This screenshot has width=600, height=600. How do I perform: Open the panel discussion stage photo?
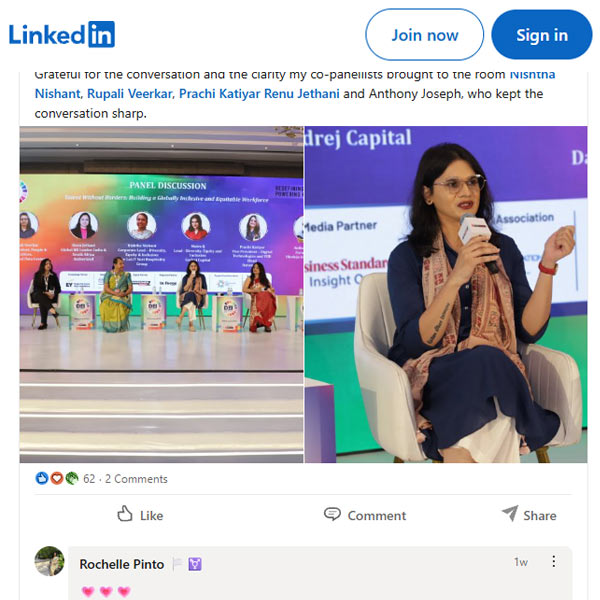click(161, 294)
